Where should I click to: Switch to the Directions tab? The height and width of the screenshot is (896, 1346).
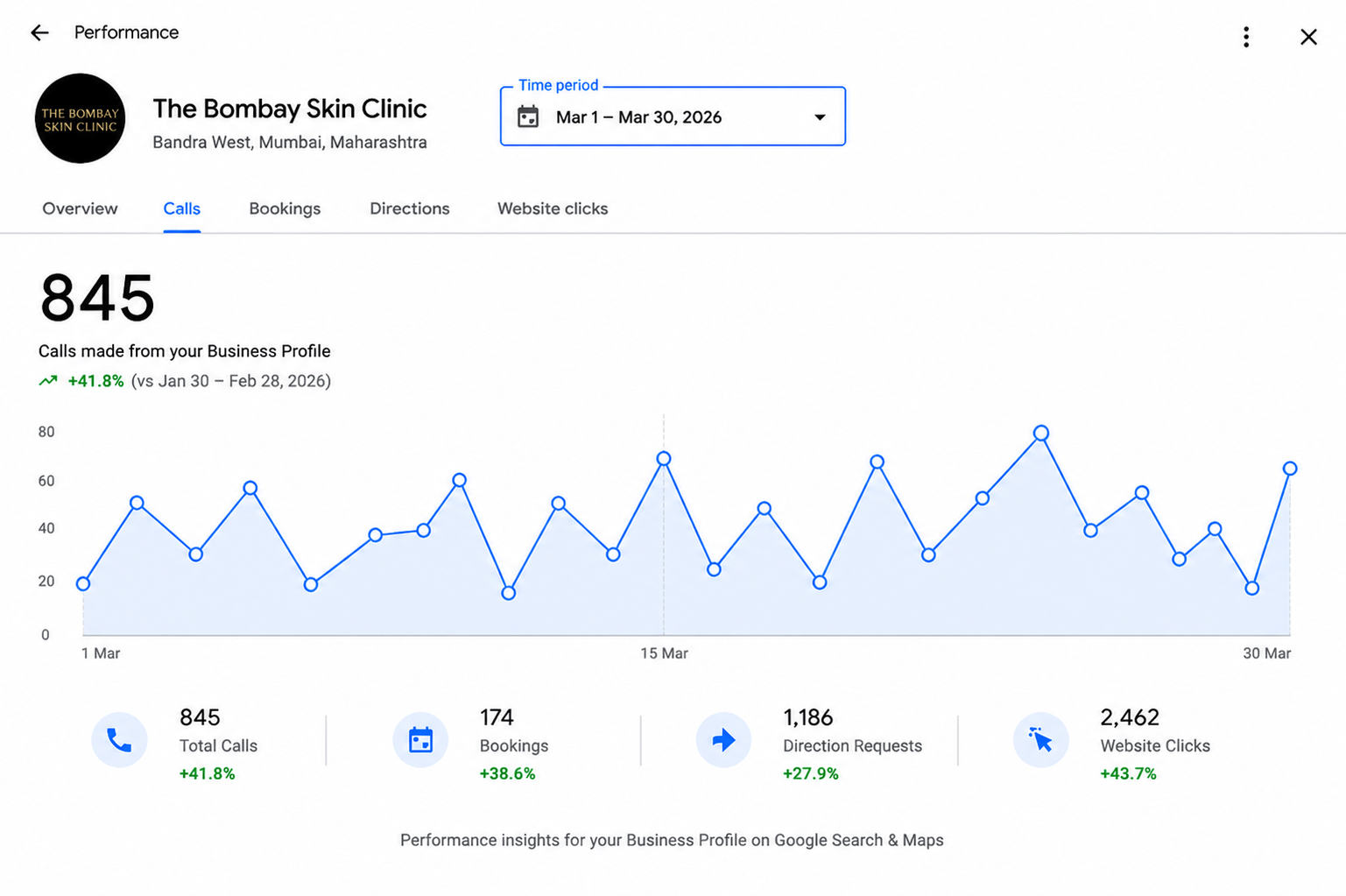click(409, 208)
